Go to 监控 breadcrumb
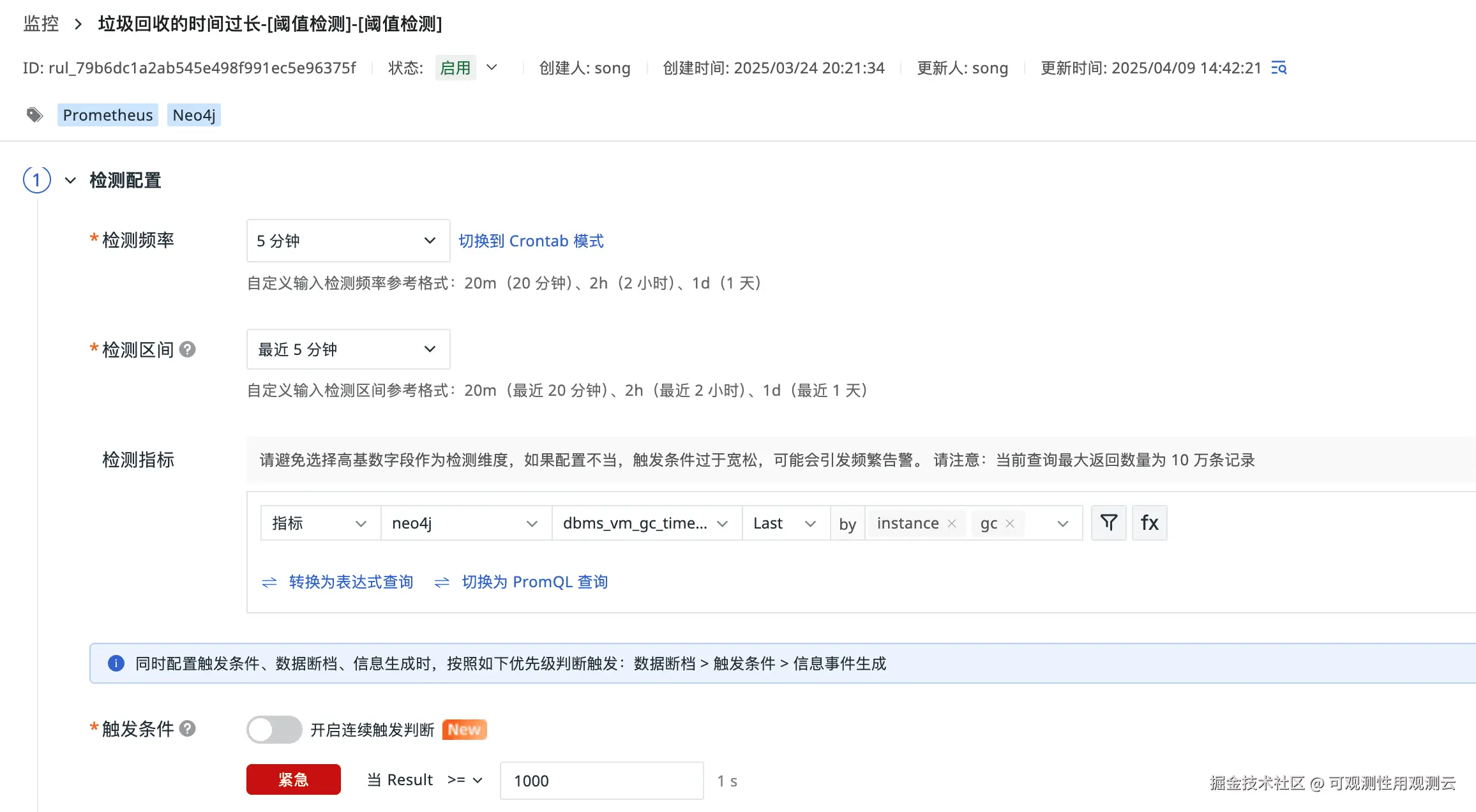The width and height of the screenshot is (1476, 812). pos(41,24)
